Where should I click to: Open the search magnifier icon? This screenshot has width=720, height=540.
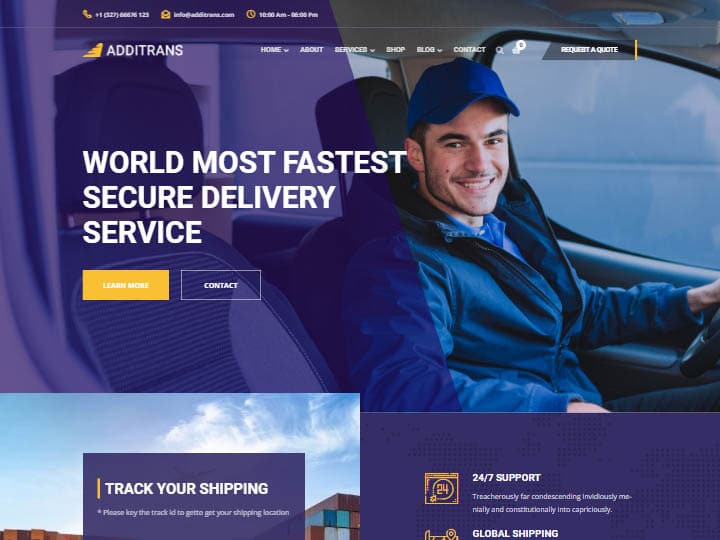(500, 50)
